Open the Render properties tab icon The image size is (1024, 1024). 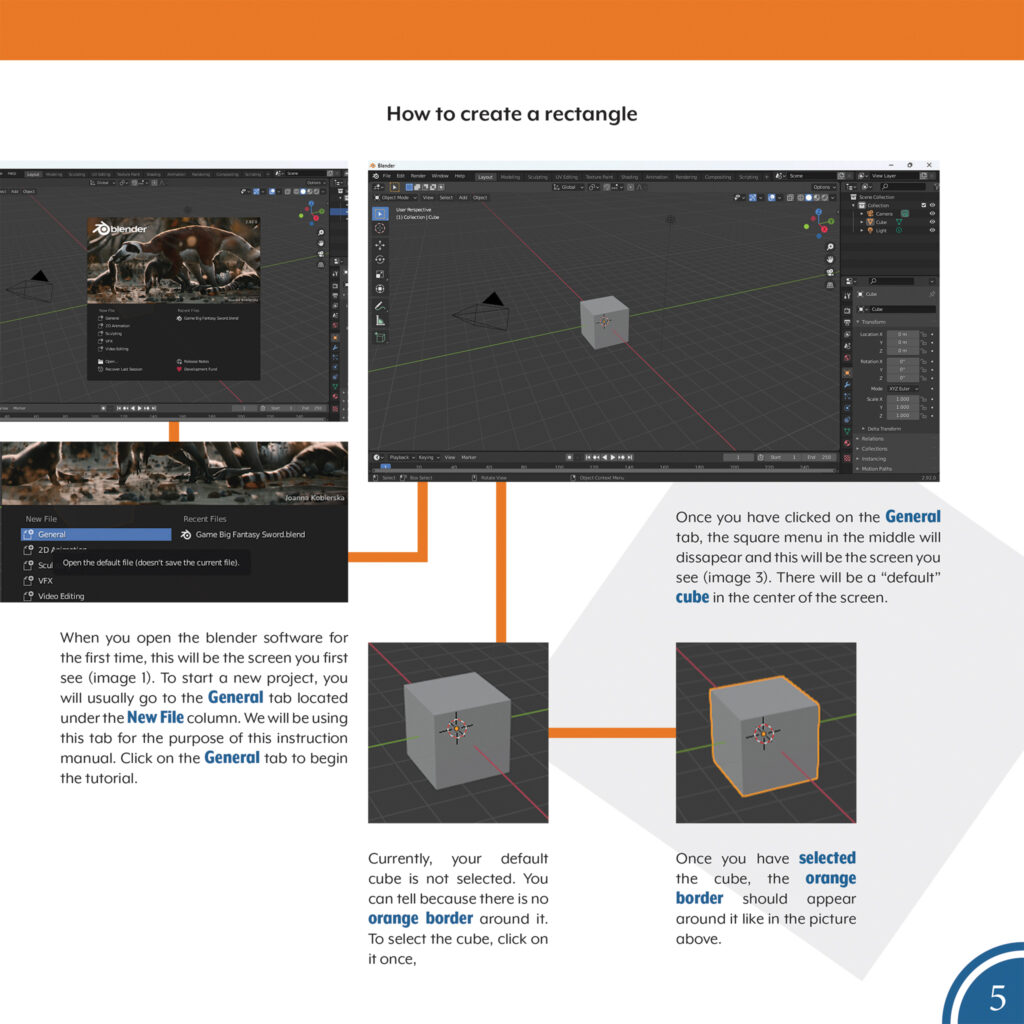(847, 310)
